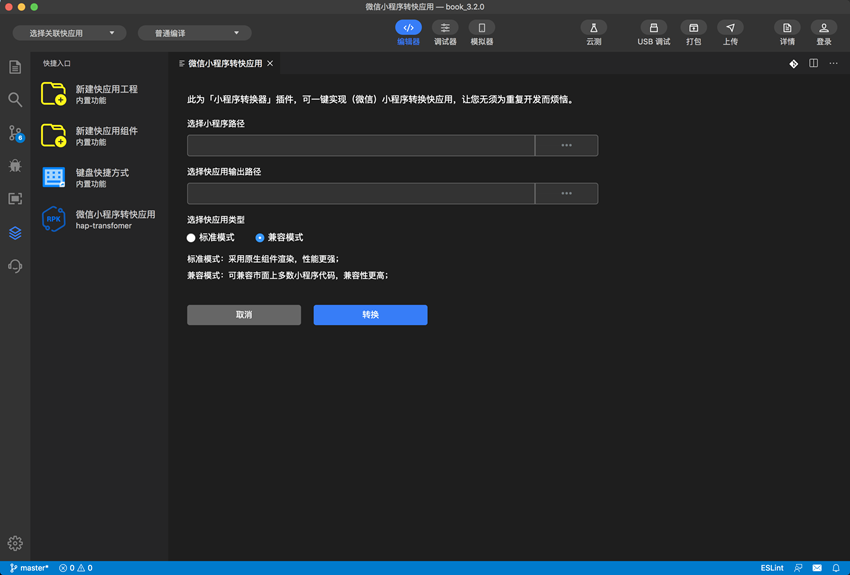Click the 云测 cloud test flask icon
850x575 pixels.
(x=593, y=28)
